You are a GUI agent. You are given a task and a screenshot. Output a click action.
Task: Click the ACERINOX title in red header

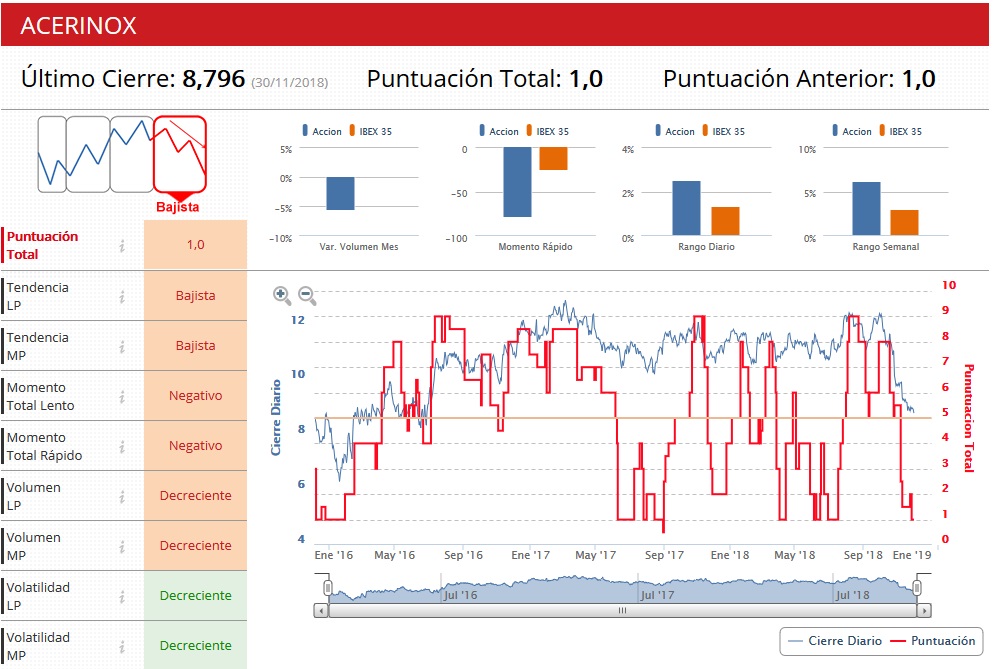pos(79,25)
